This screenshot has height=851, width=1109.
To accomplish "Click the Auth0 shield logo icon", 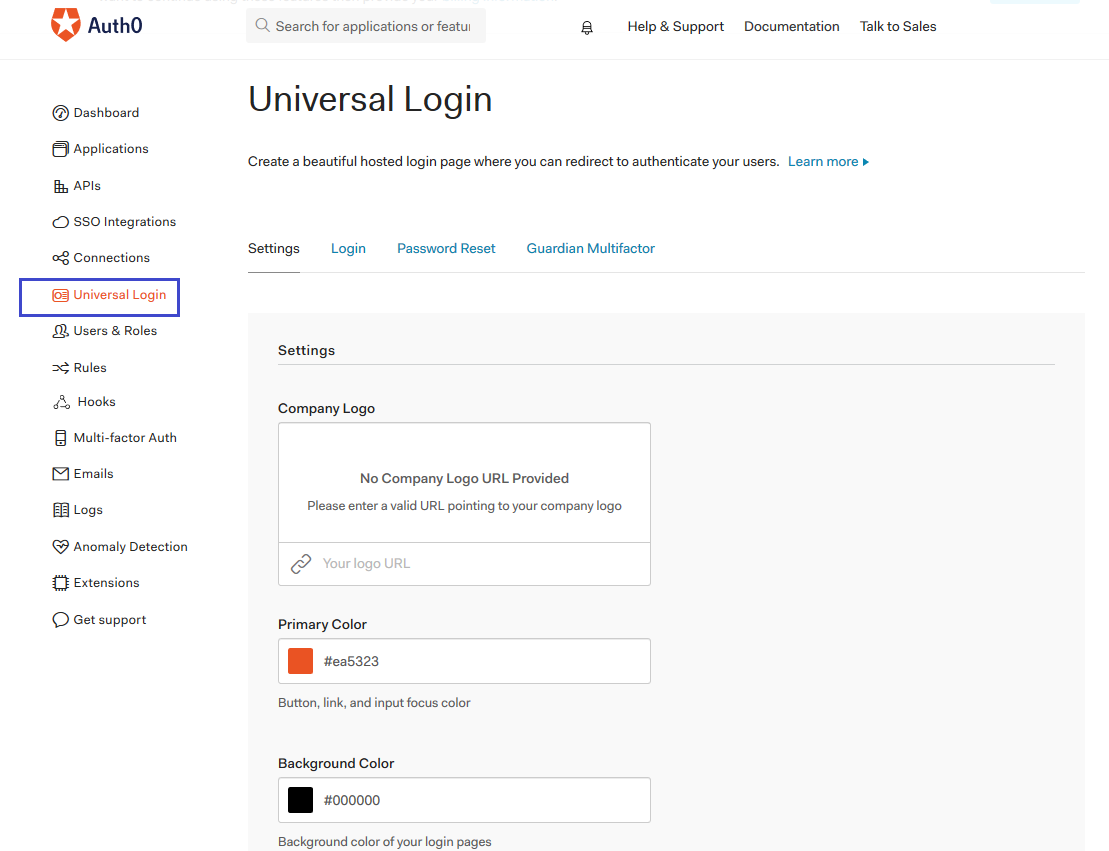I will click(x=66, y=25).
